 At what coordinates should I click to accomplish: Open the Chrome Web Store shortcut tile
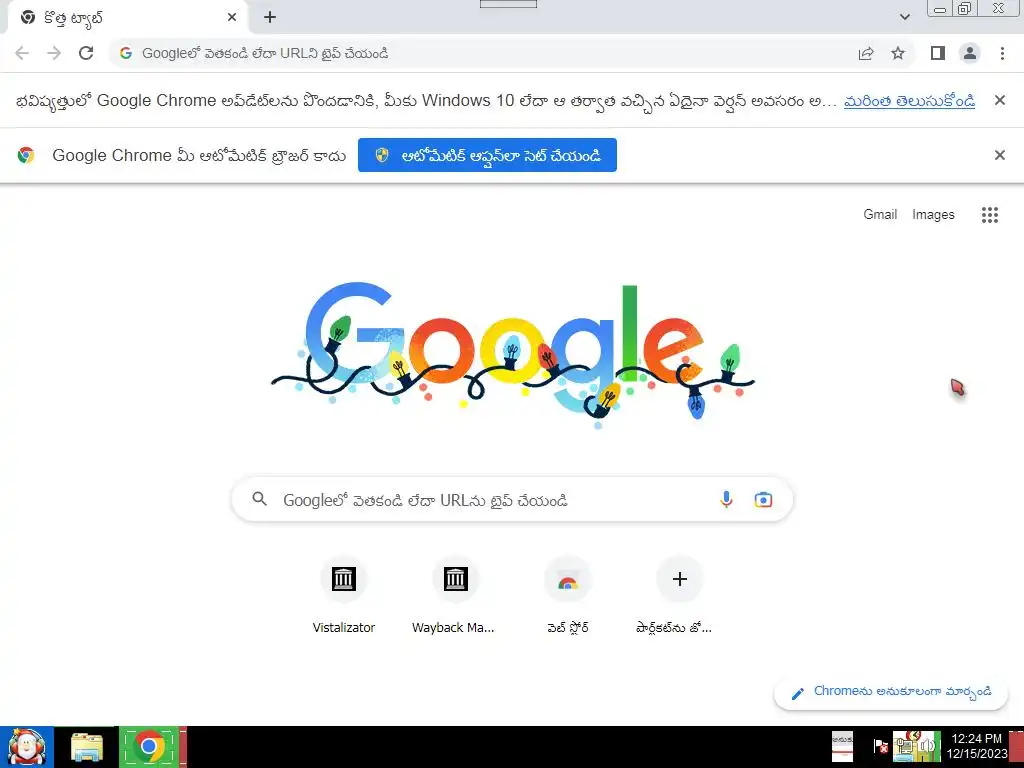click(x=568, y=594)
